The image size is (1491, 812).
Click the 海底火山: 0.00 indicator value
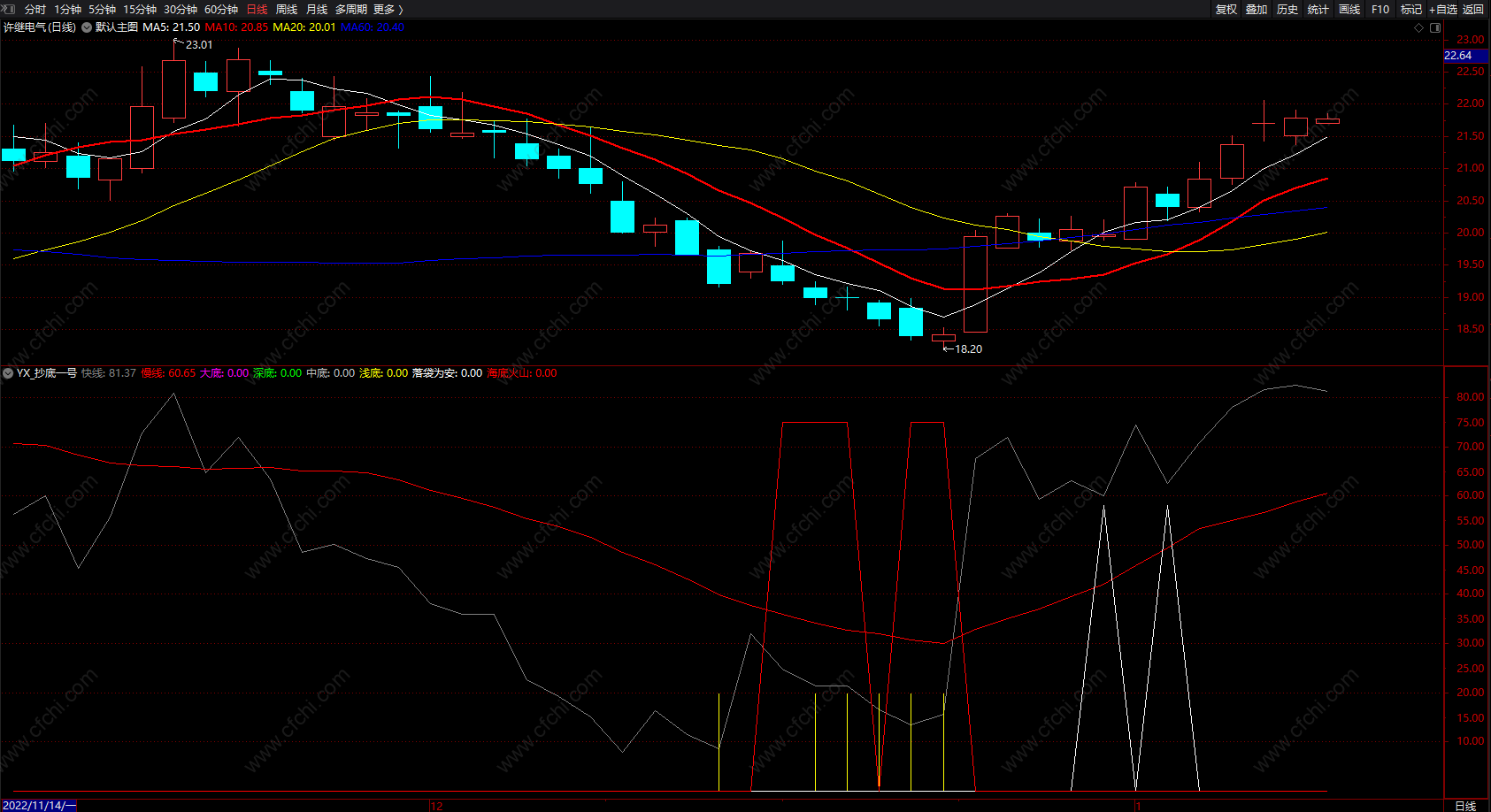coord(522,373)
